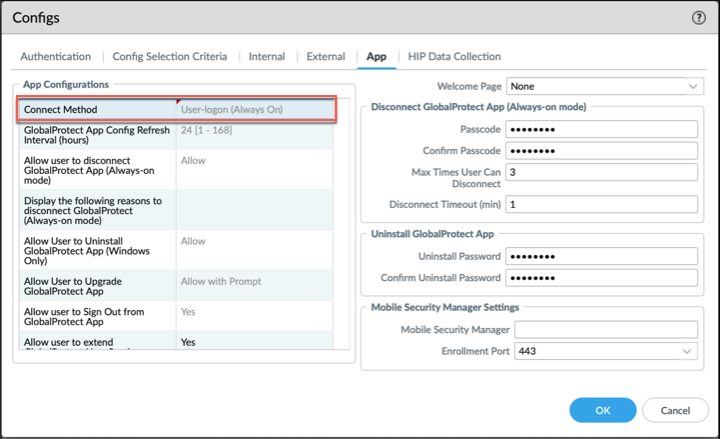Edit Max Times User Can Disconnect field
This screenshot has width=720, height=439.
tap(601, 172)
